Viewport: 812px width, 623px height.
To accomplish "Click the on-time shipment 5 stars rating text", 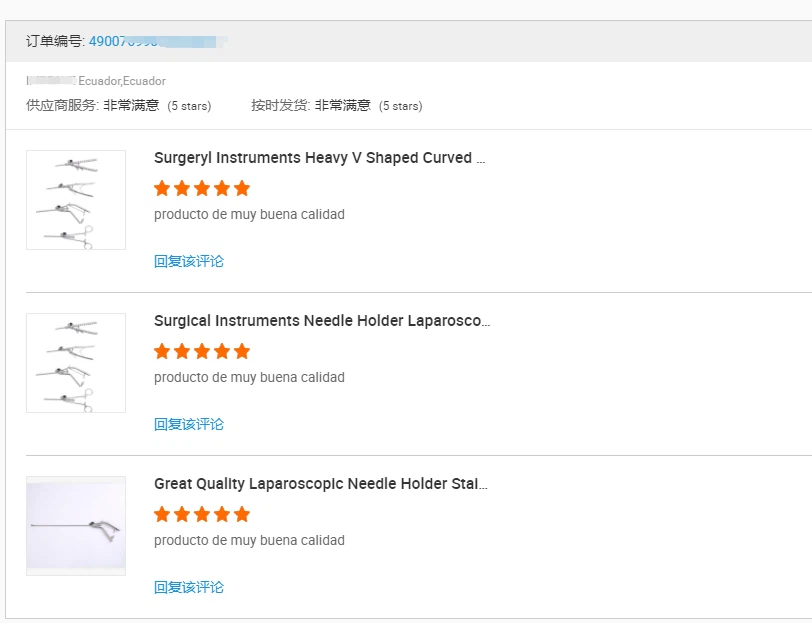I will 400,106.
